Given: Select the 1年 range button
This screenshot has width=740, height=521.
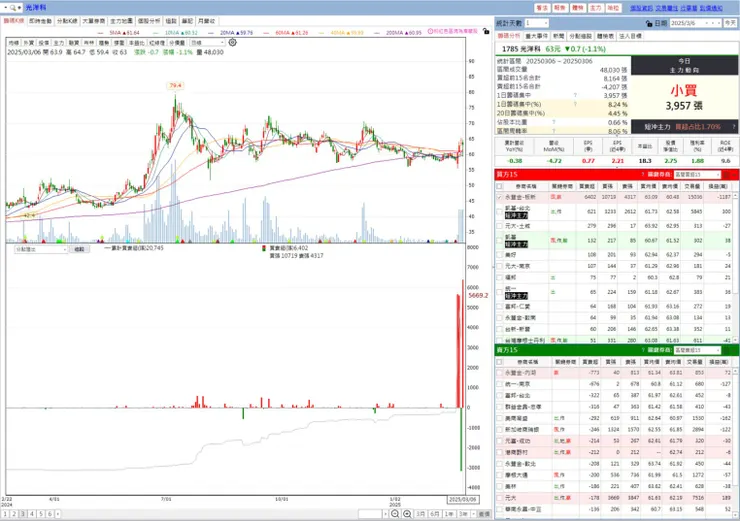Looking at the screenshot, I should pyautogui.click(x=449, y=514).
